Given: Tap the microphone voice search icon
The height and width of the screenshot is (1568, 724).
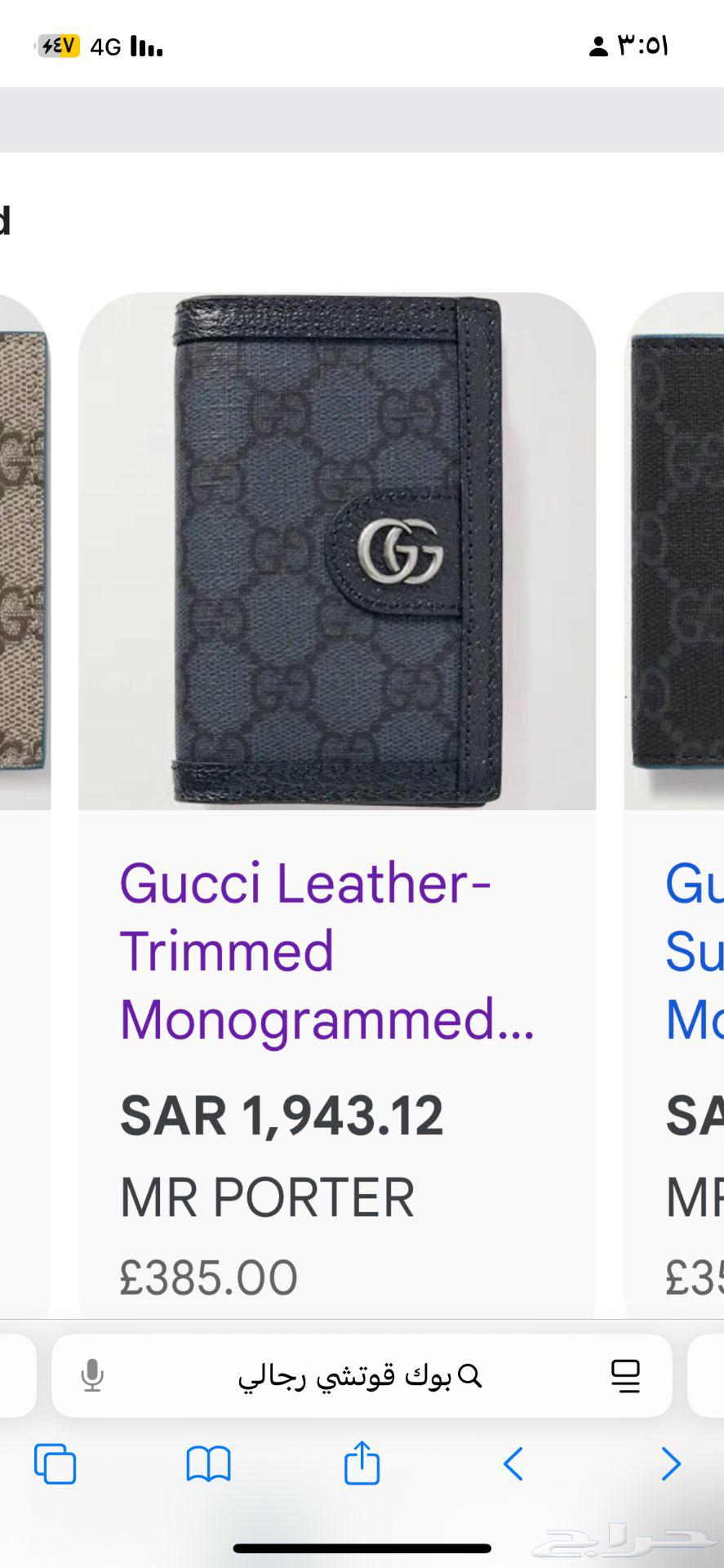Looking at the screenshot, I should coord(92,1376).
